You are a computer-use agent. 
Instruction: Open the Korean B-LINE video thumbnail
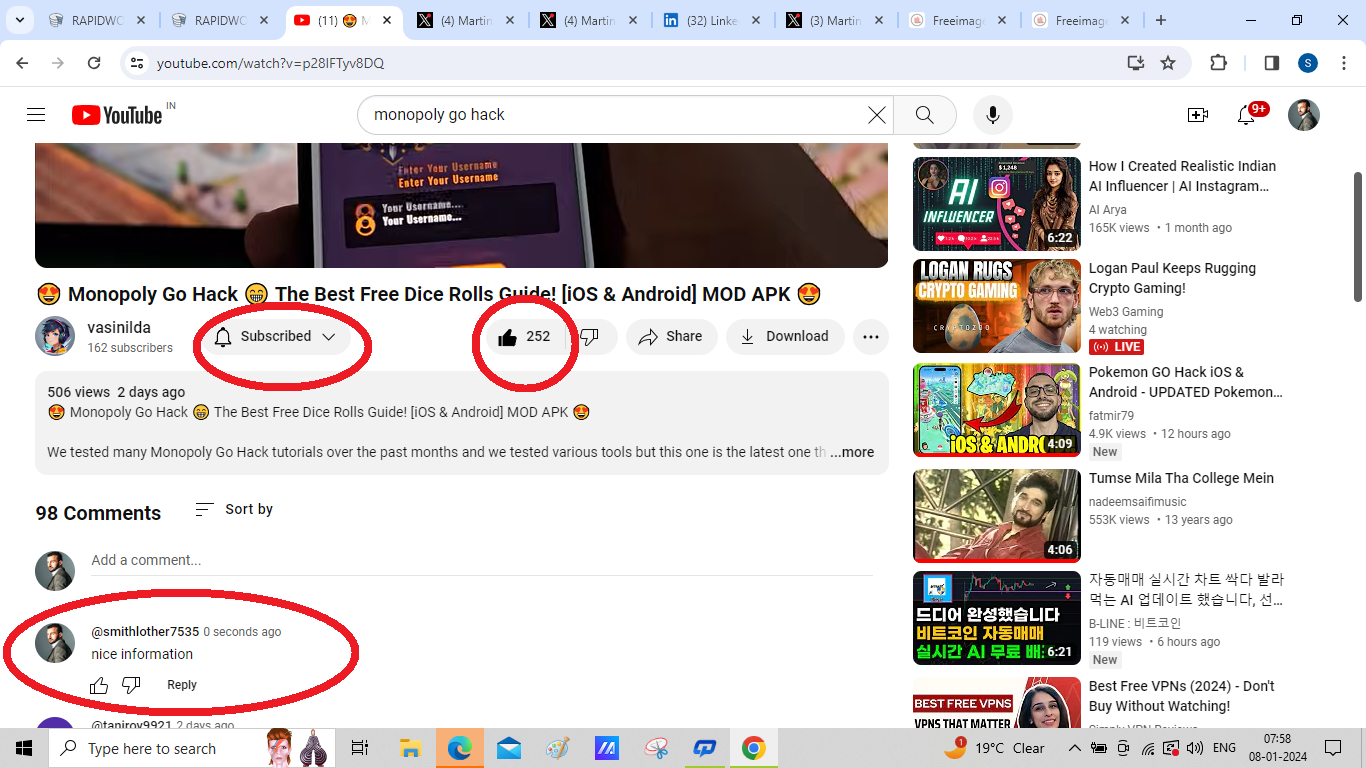coord(997,618)
